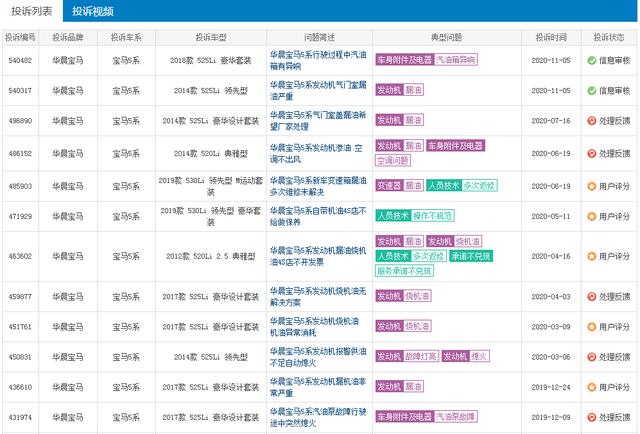Click the green status icon in row 540317
640x434 pixels.
pyautogui.click(x=591, y=91)
